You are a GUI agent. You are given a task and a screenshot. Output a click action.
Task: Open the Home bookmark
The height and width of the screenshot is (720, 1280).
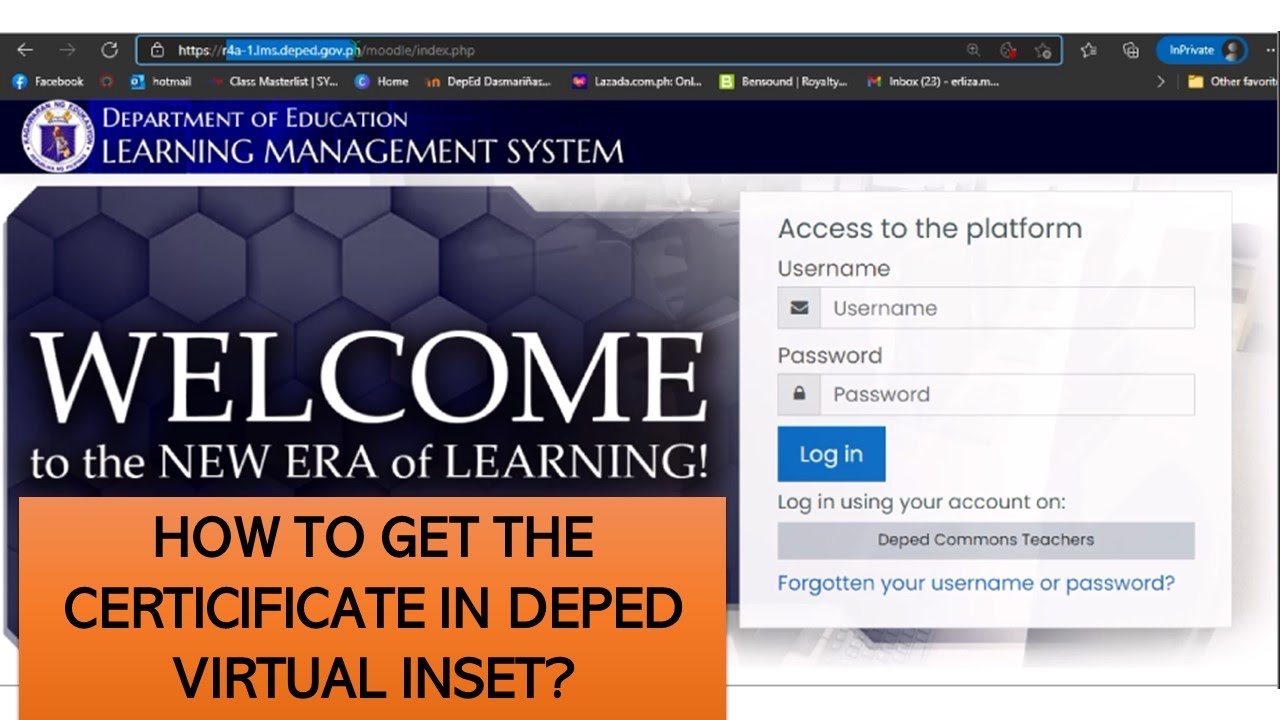pos(382,82)
